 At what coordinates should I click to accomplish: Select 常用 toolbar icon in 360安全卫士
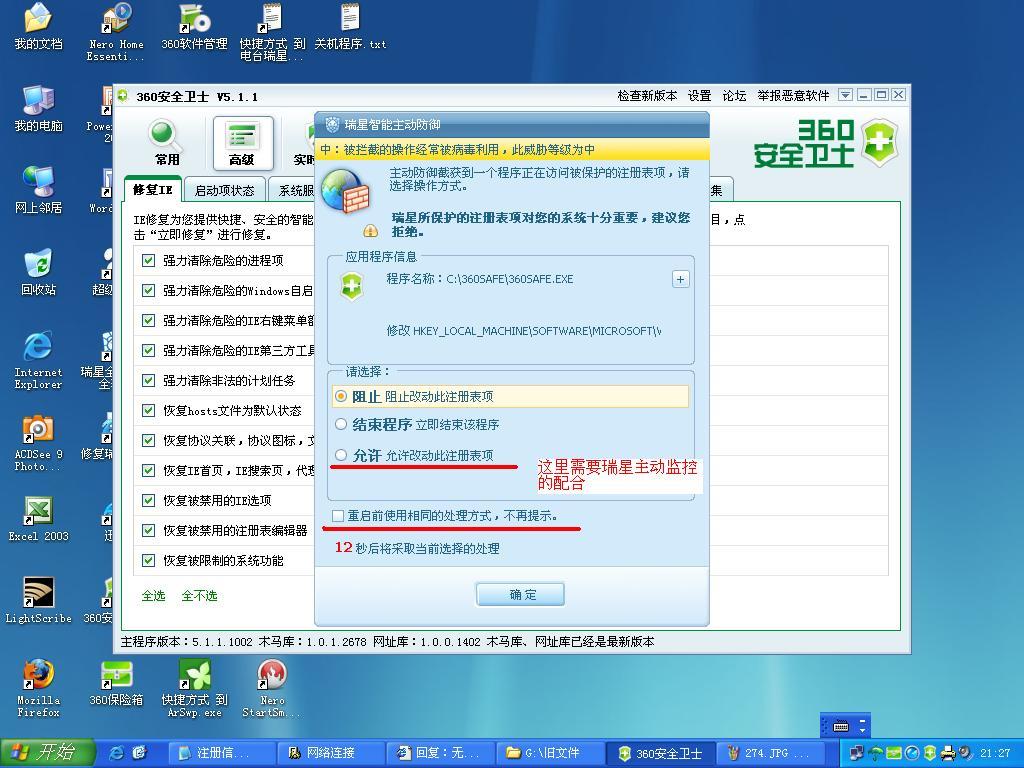(x=166, y=143)
